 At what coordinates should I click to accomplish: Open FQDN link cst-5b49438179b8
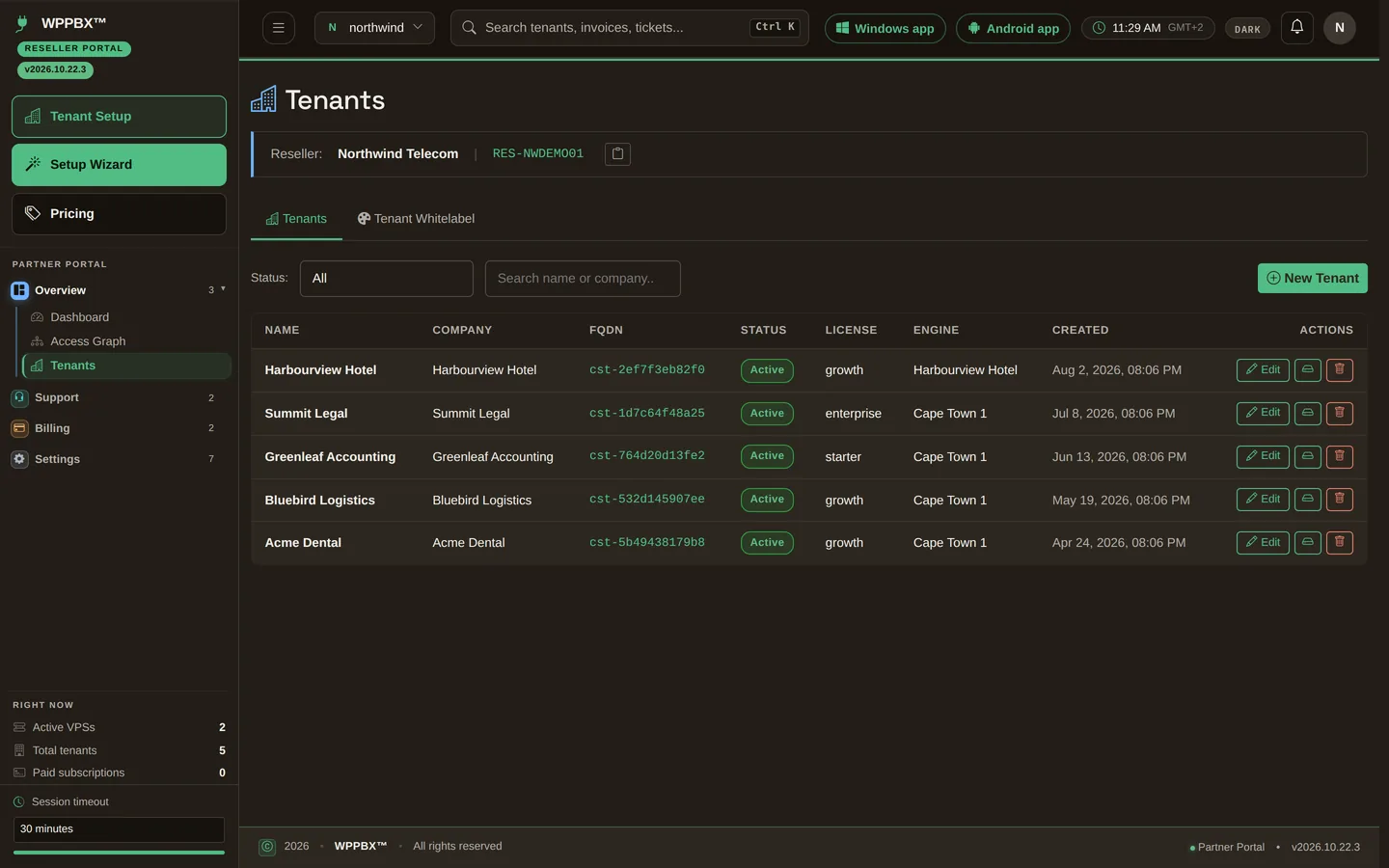(646, 543)
